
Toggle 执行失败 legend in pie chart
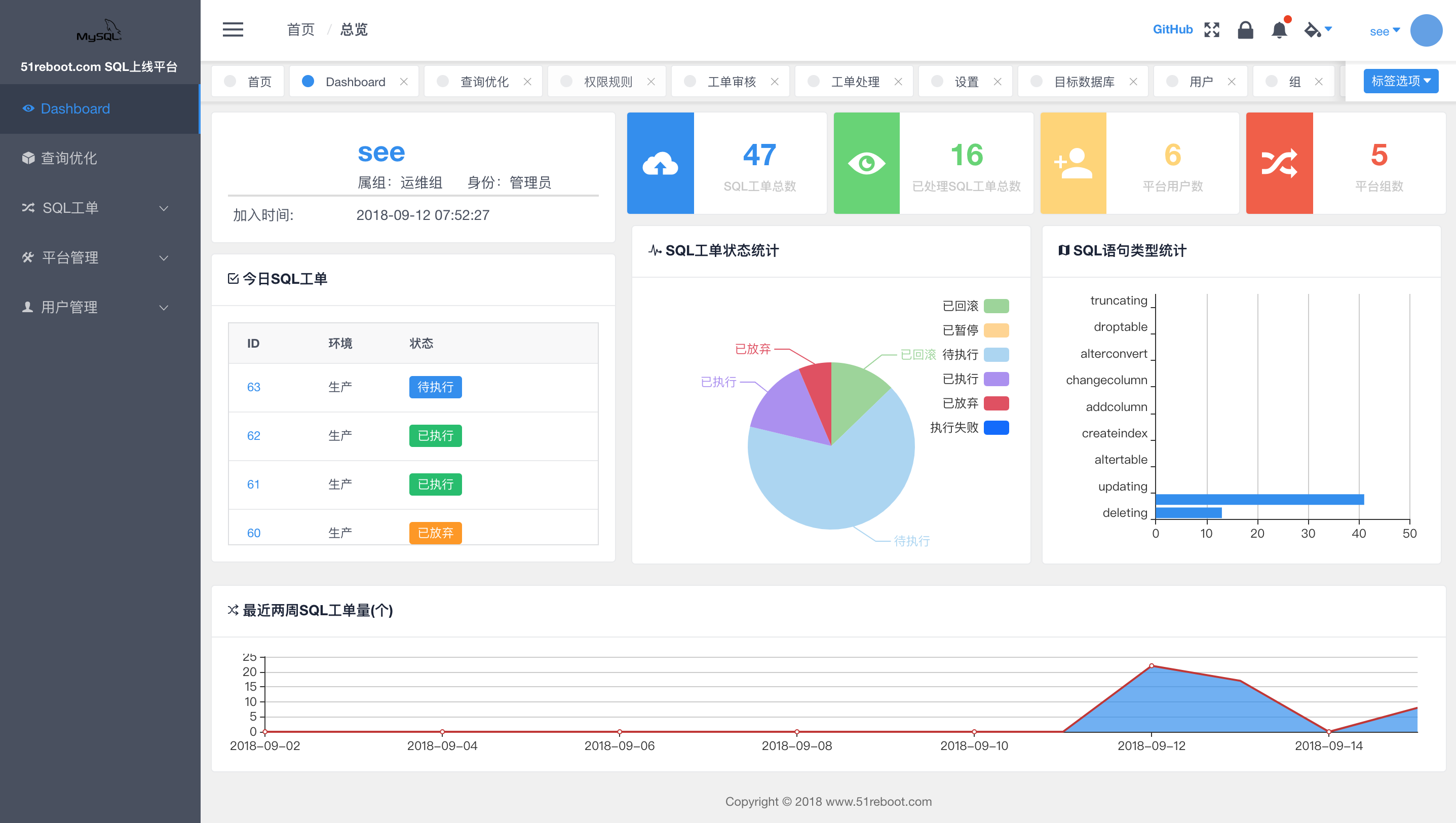[969, 427]
